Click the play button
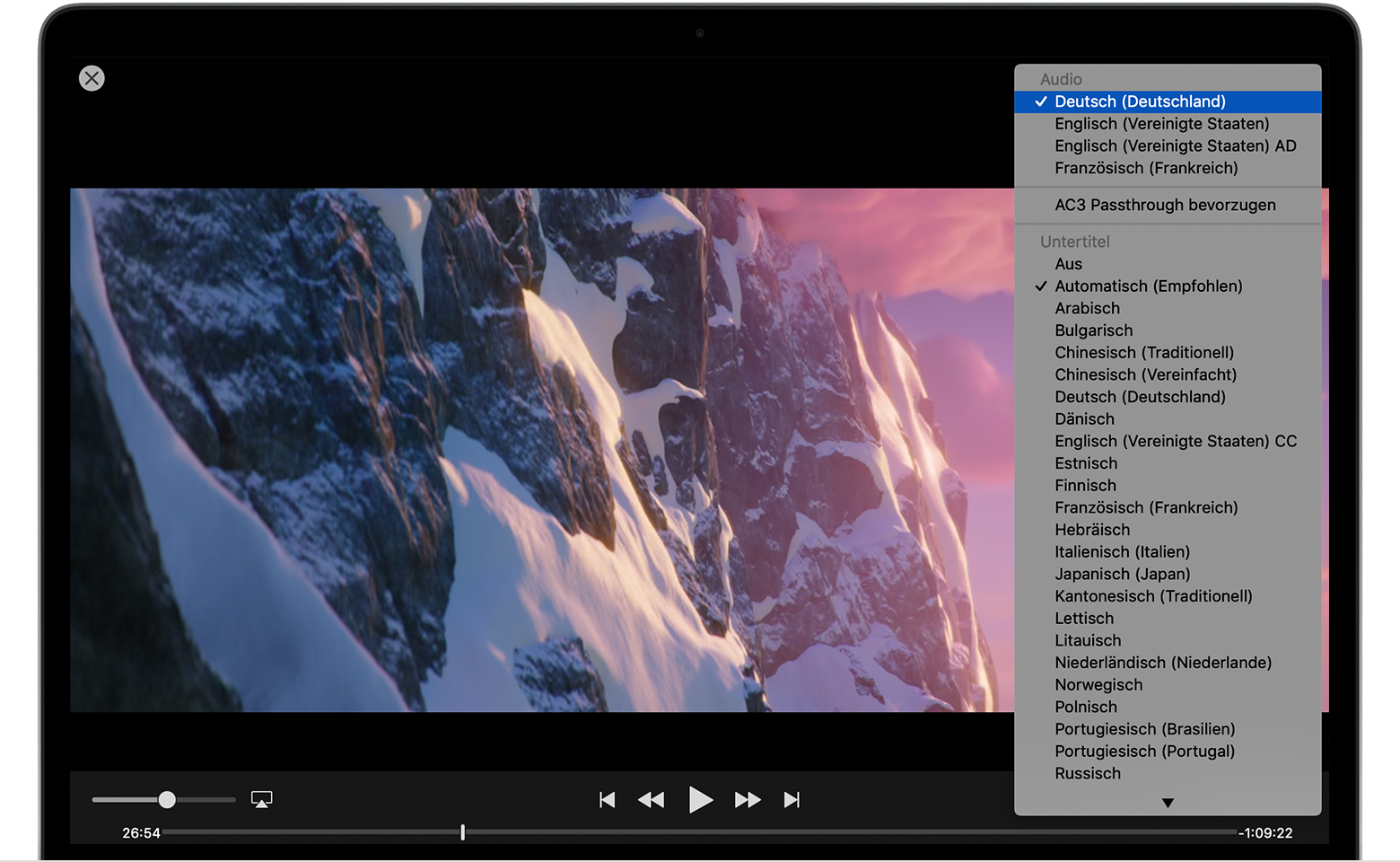The height and width of the screenshot is (862, 1400). 700,799
